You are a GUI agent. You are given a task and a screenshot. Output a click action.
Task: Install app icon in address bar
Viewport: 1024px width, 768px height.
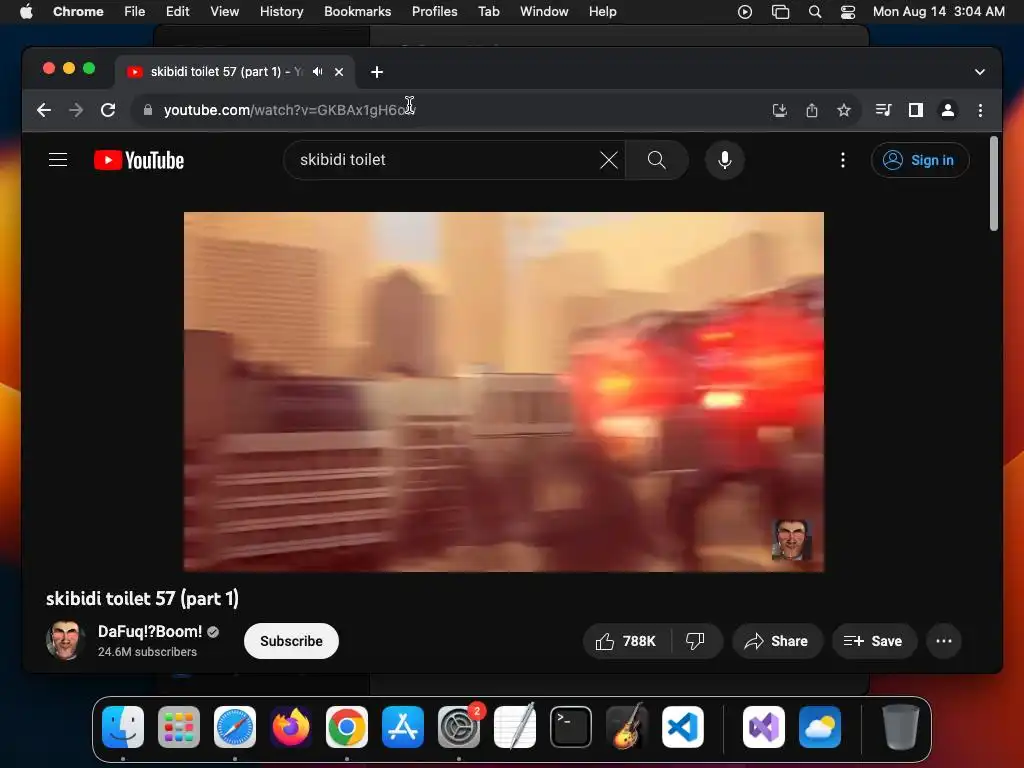click(x=780, y=110)
